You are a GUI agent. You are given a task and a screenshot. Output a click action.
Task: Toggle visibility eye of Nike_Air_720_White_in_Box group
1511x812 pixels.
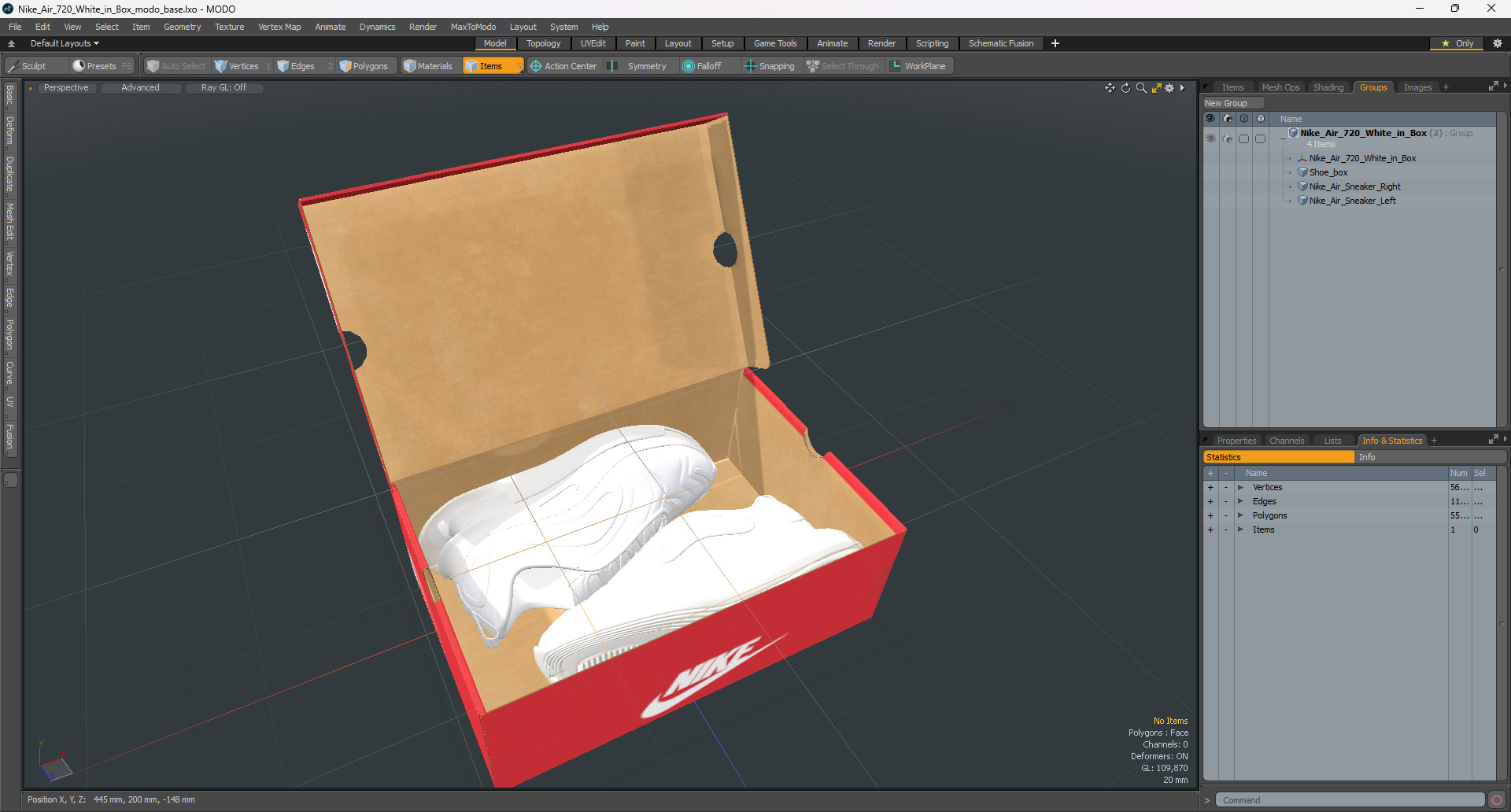tap(1210, 138)
